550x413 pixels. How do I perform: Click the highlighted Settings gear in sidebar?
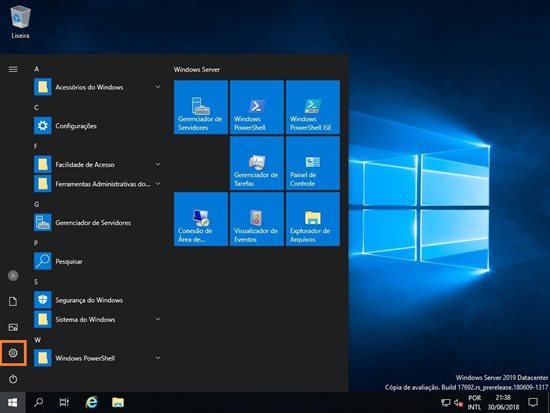pyautogui.click(x=13, y=353)
